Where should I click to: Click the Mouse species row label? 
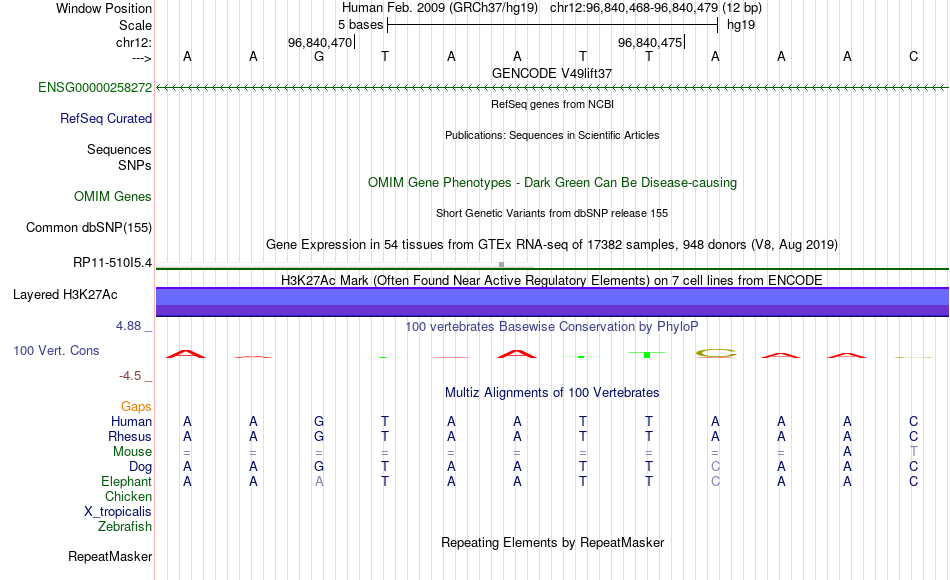point(132,452)
